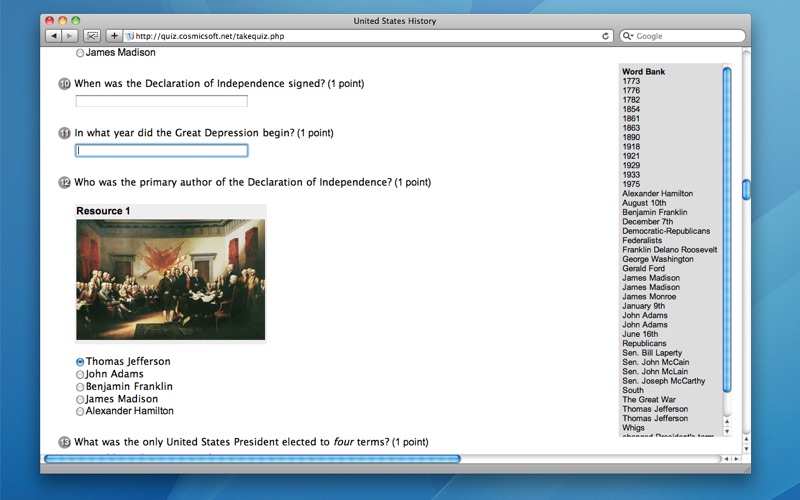This screenshot has height=500, width=800.
Task: Click 1918 in the Word Bank
Action: [x=631, y=146]
